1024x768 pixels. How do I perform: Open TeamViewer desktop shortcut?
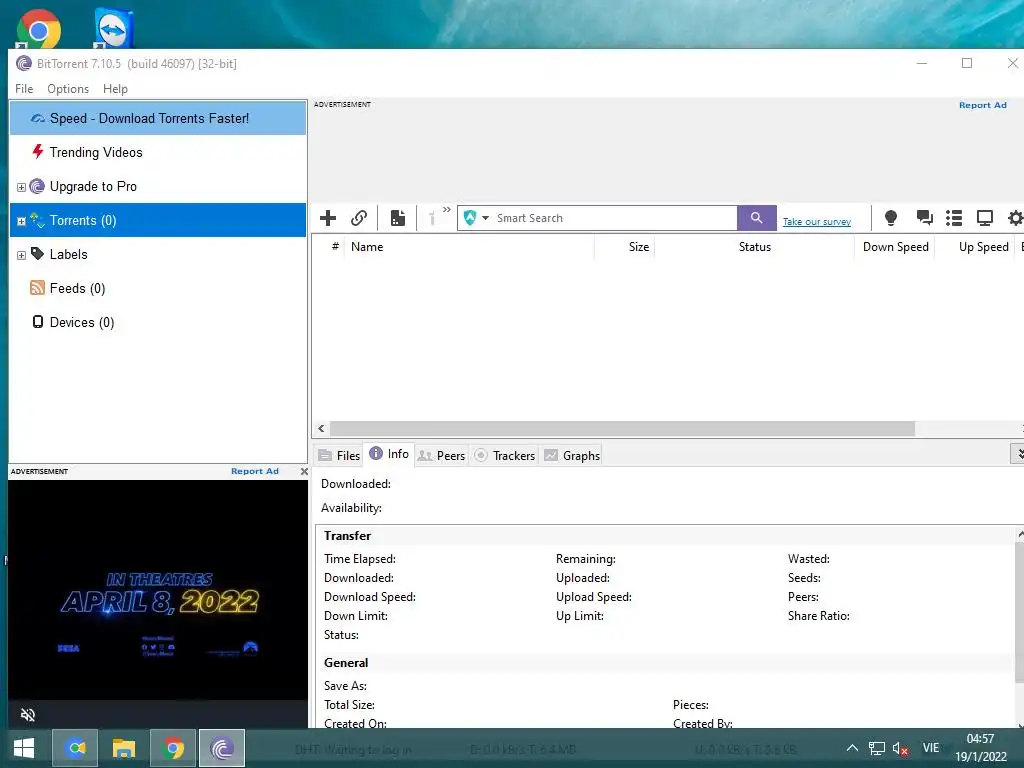coord(114,29)
